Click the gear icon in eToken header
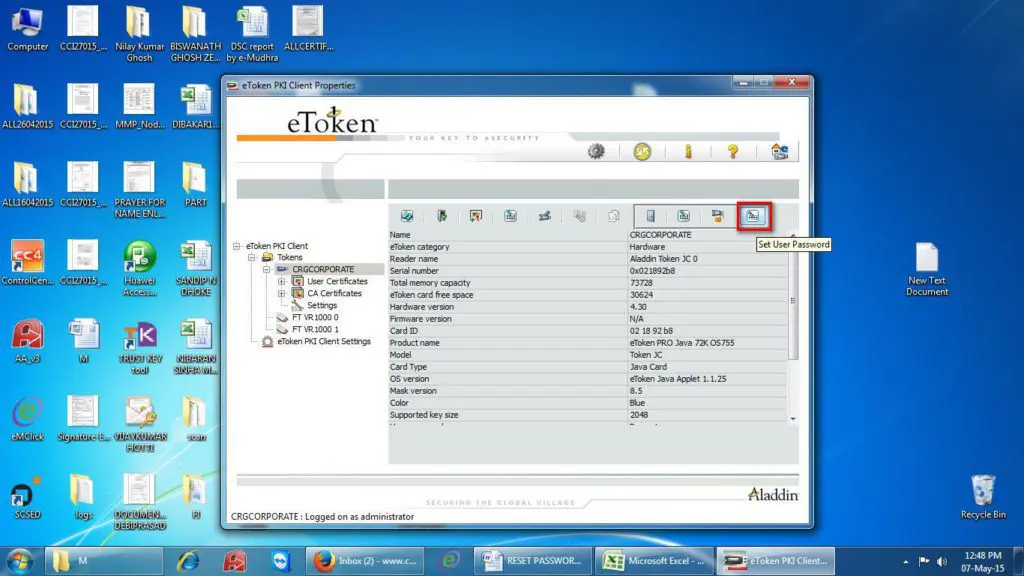The image size is (1024, 576). pos(597,152)
